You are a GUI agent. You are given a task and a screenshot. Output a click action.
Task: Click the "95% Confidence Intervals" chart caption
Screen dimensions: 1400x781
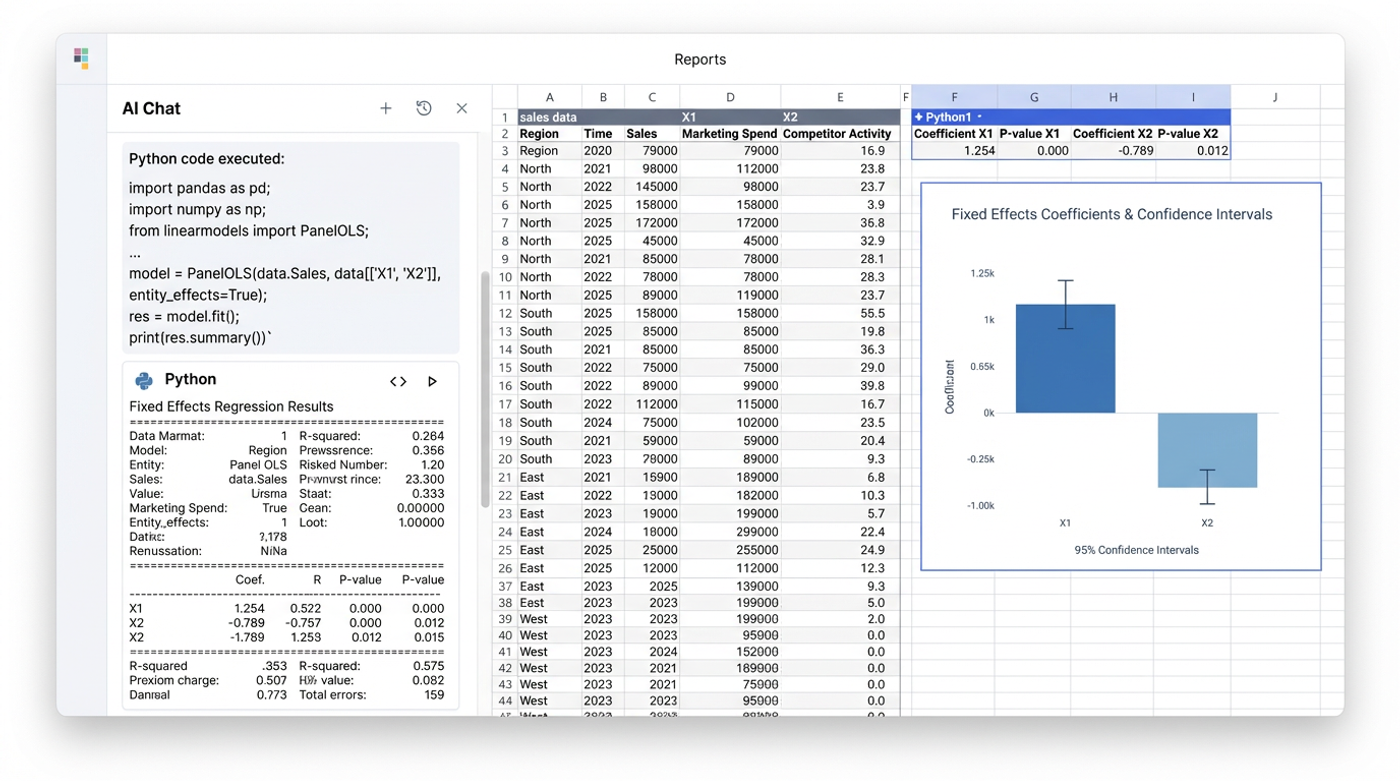[1136, 550]
